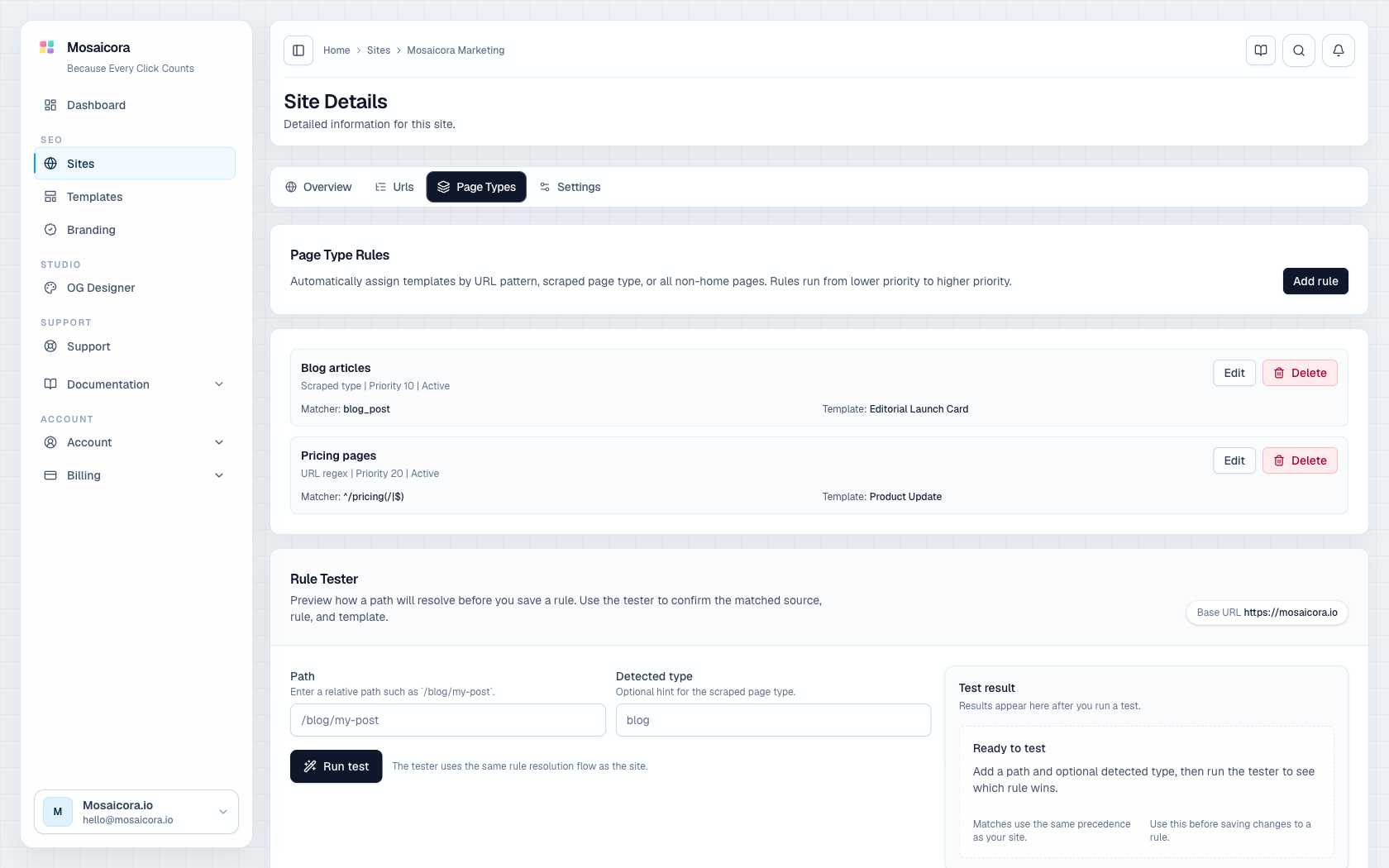Screen dimensions: 1389x868
Task: Open notifications bell icon
Action: 1339,50
